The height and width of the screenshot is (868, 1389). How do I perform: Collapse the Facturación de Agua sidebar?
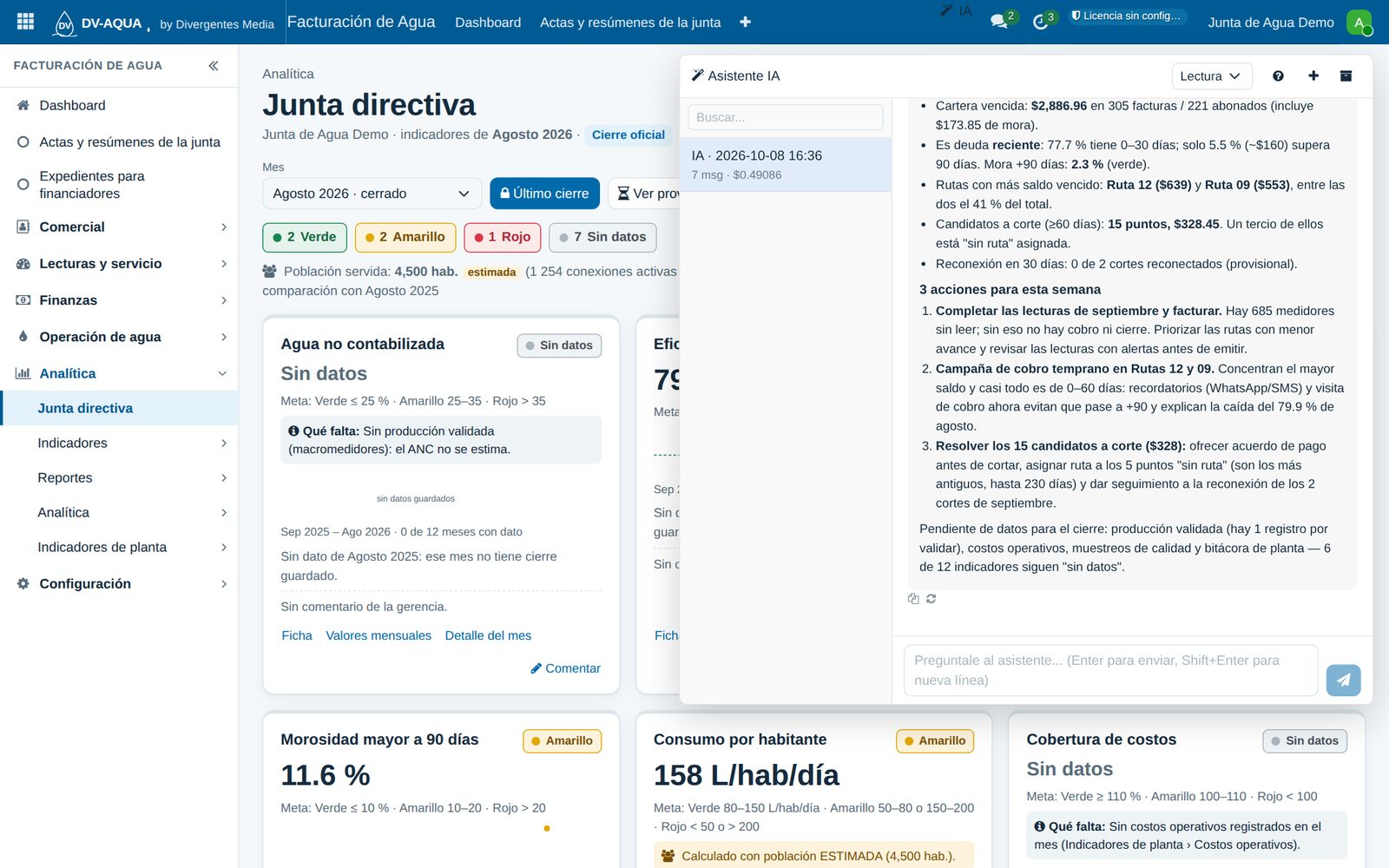pyautogui.click(x=214, y=66)
